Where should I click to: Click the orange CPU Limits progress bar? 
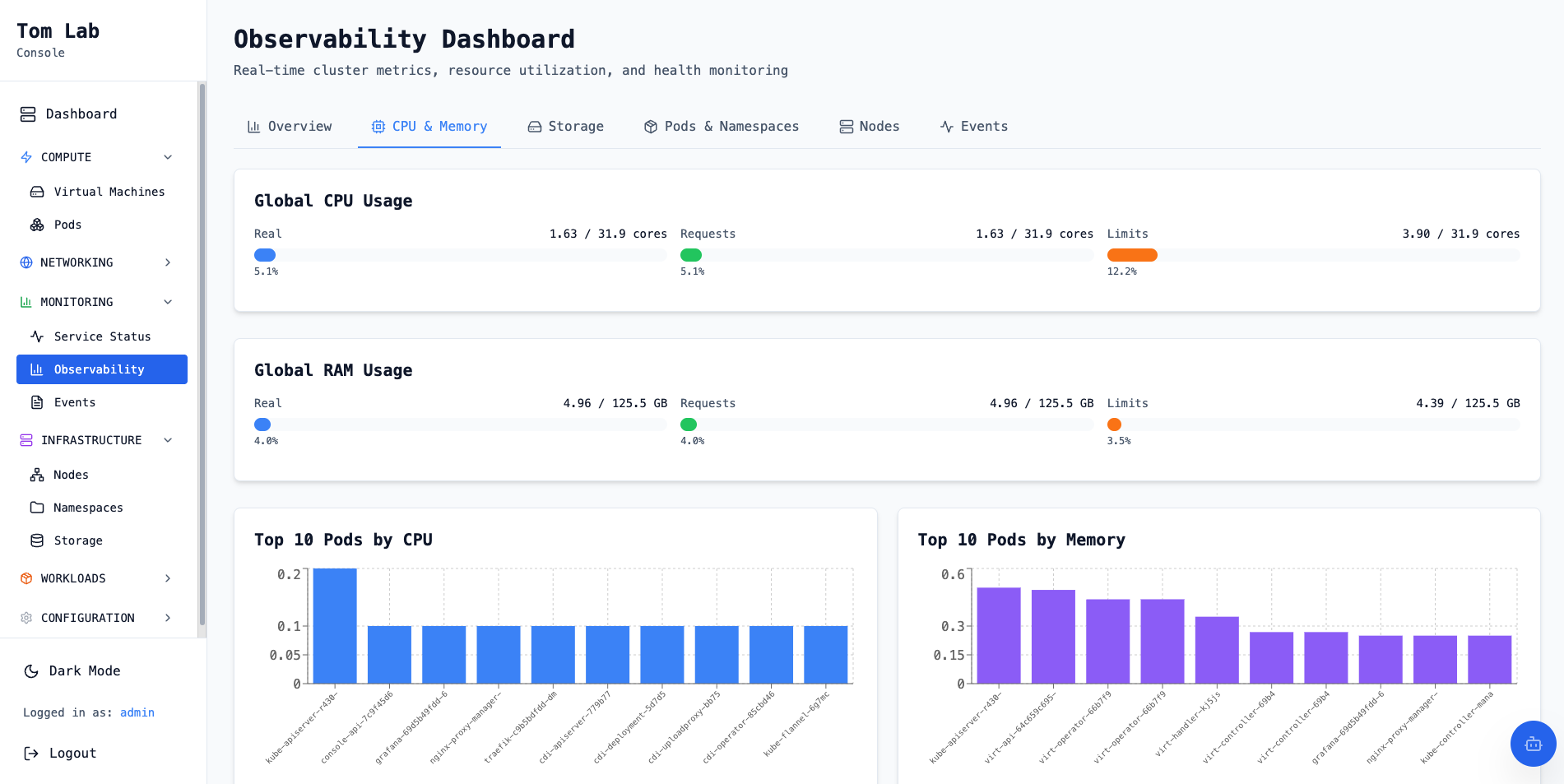(1132, 255)
